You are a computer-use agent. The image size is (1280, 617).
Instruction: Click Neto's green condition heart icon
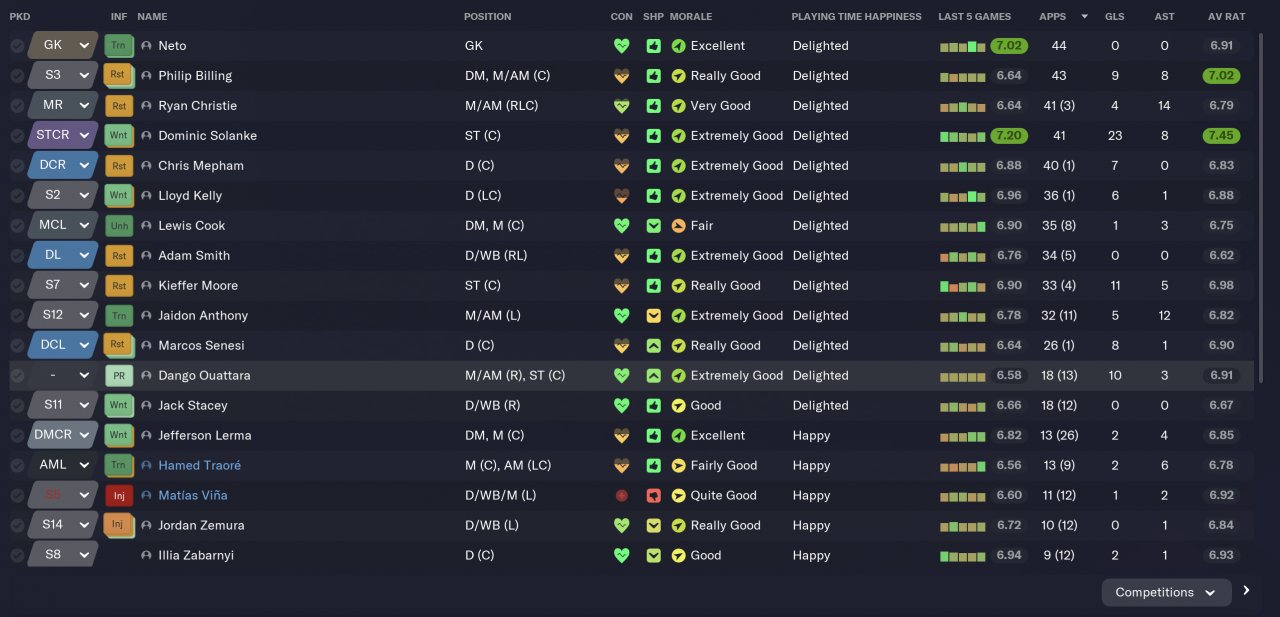(x=622, y=46)
